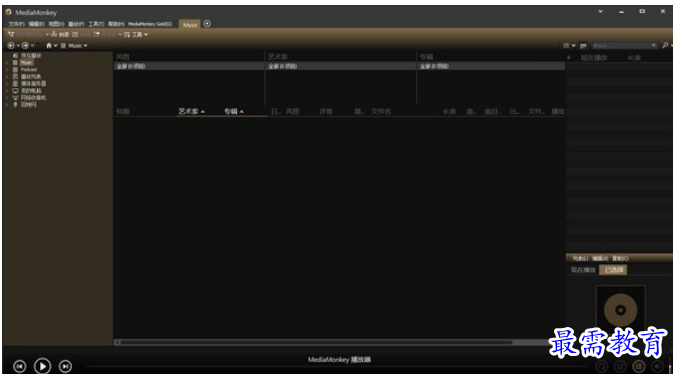This screenshot has width=673, height=374.
Task: Click the 风格 browser column header
Action: pyautogui.click(x=123, y=57)
